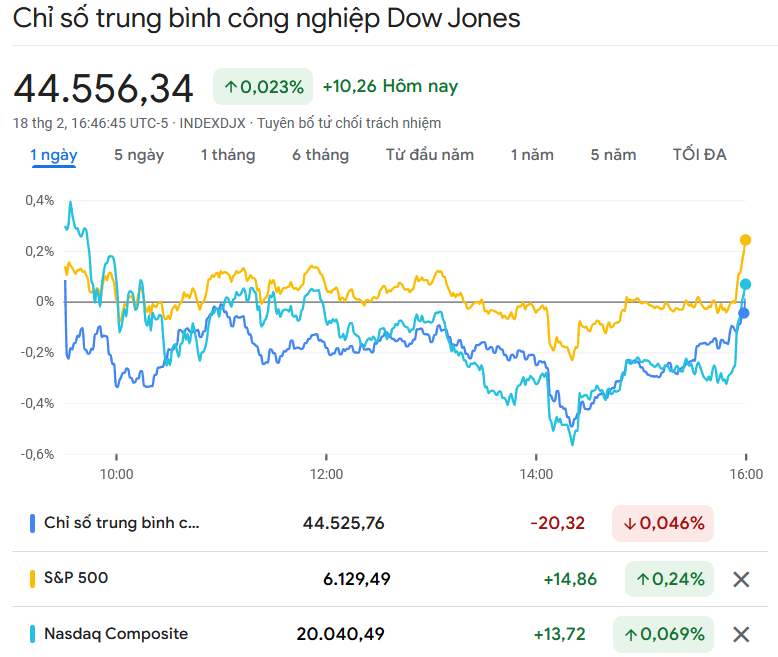The image size is (778, 657).
Task: Switch to the "5 ngày" range tab
Action: pos(139,155)
